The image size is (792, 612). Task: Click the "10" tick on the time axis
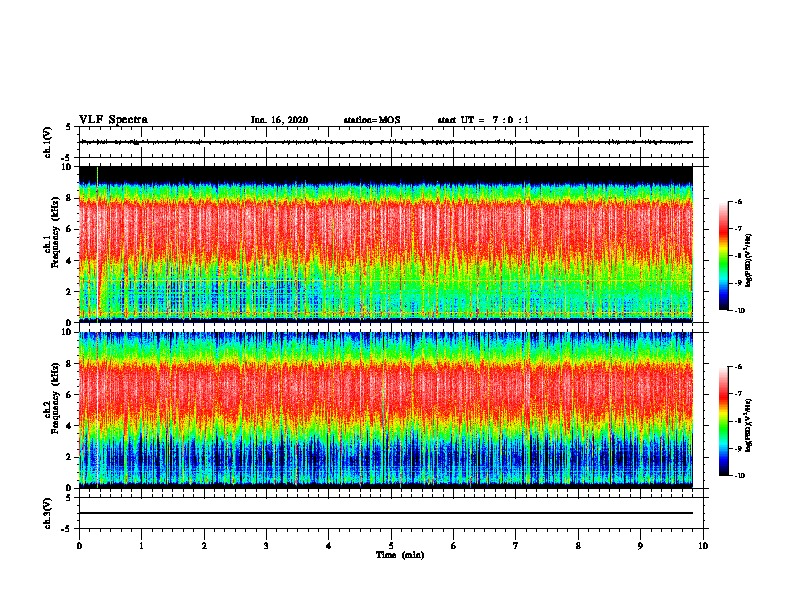(x=703, y=546)
